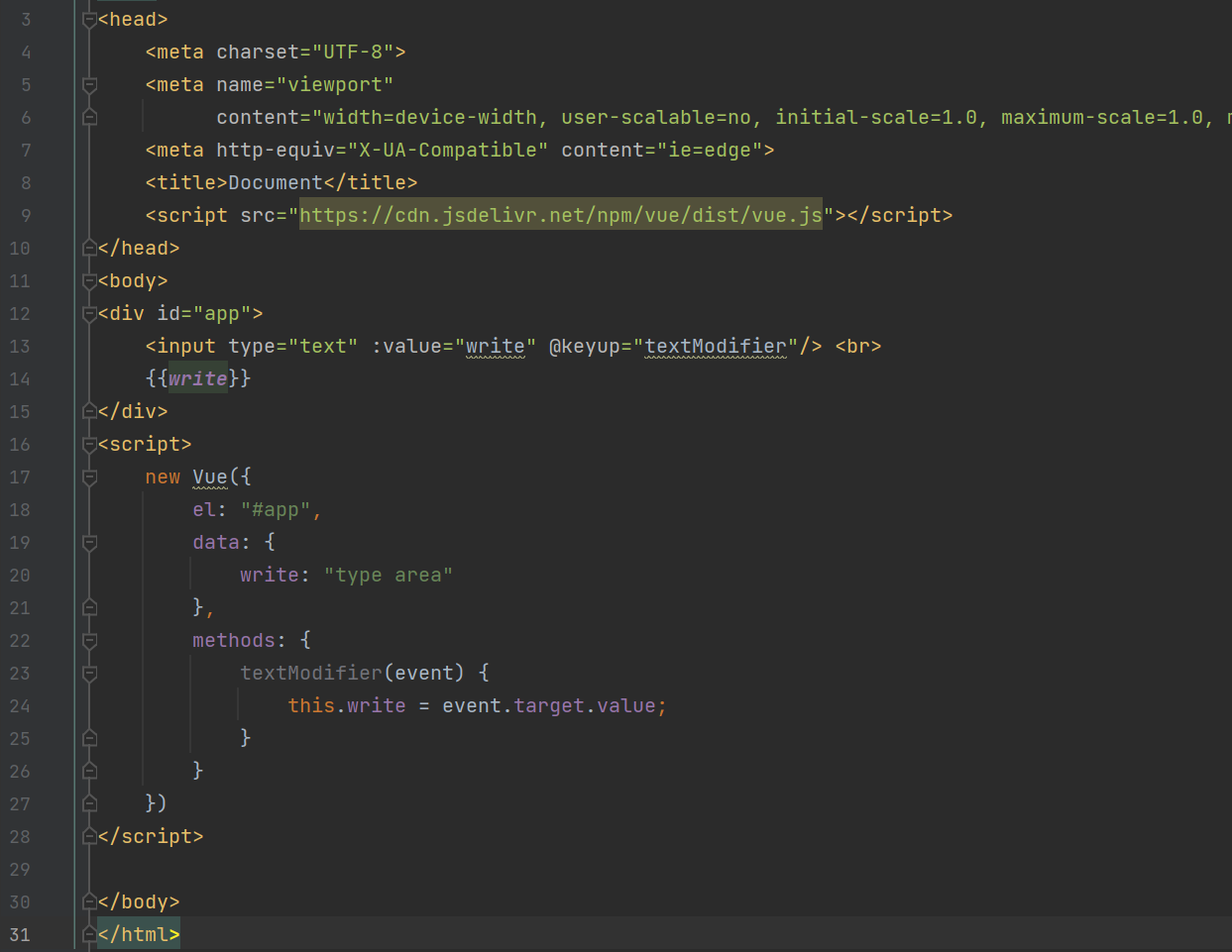Collapse the div id="app" fold marker on line 12

(89, 314)
